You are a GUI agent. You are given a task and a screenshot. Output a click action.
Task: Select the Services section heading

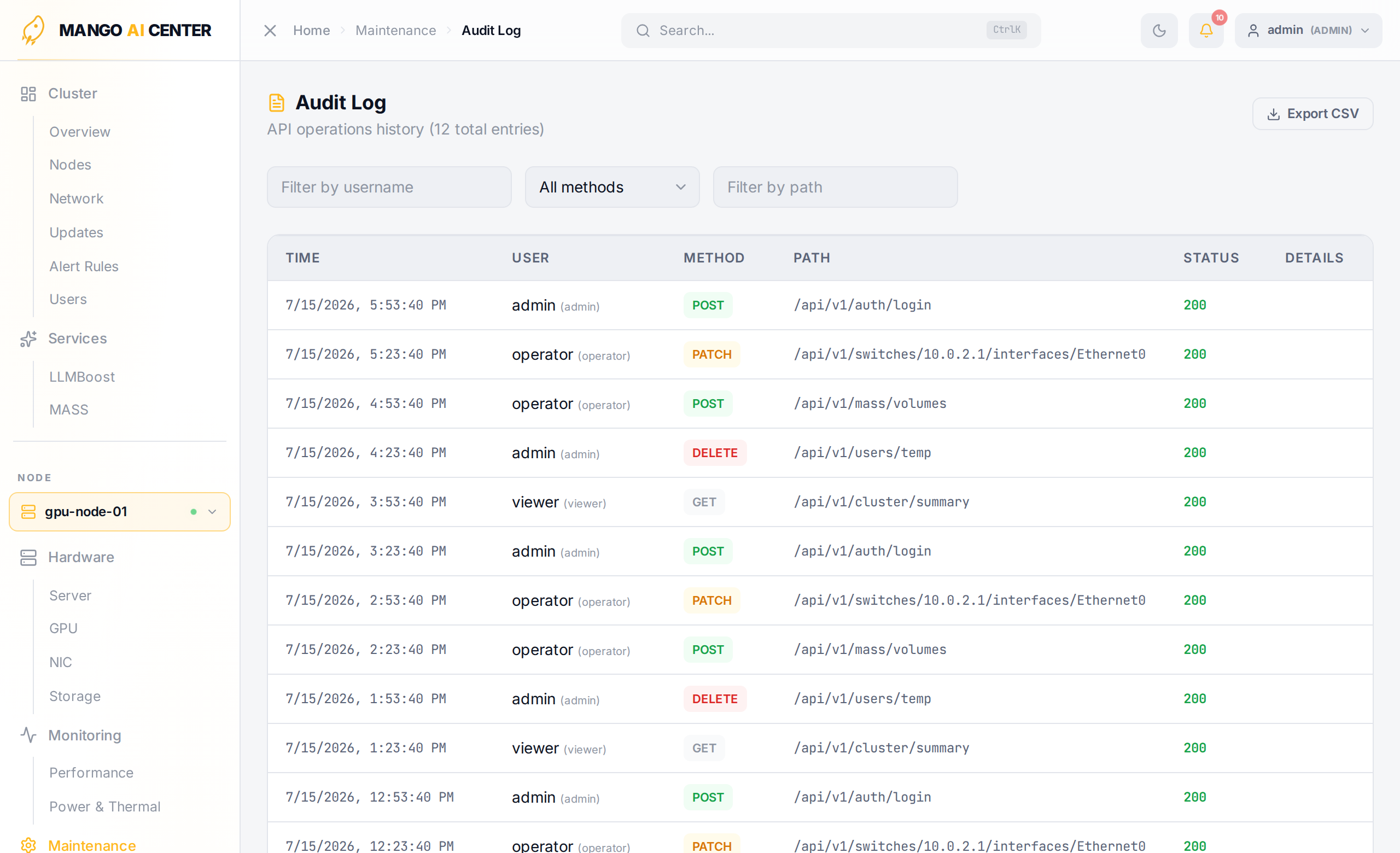coord(77,338)
